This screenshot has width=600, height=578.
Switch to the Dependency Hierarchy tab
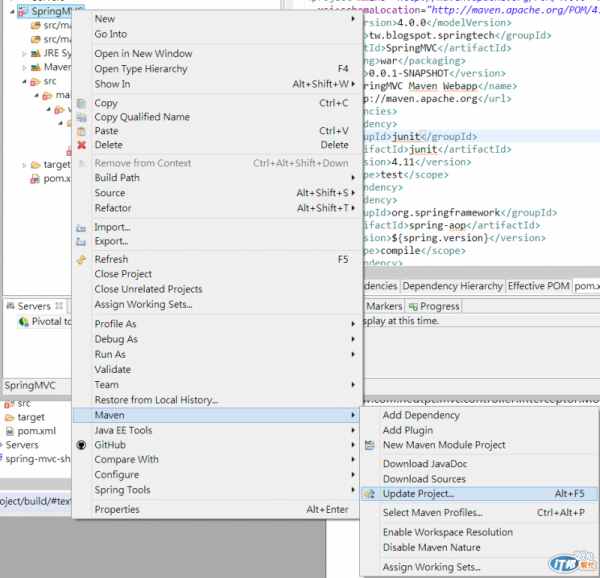452,286
